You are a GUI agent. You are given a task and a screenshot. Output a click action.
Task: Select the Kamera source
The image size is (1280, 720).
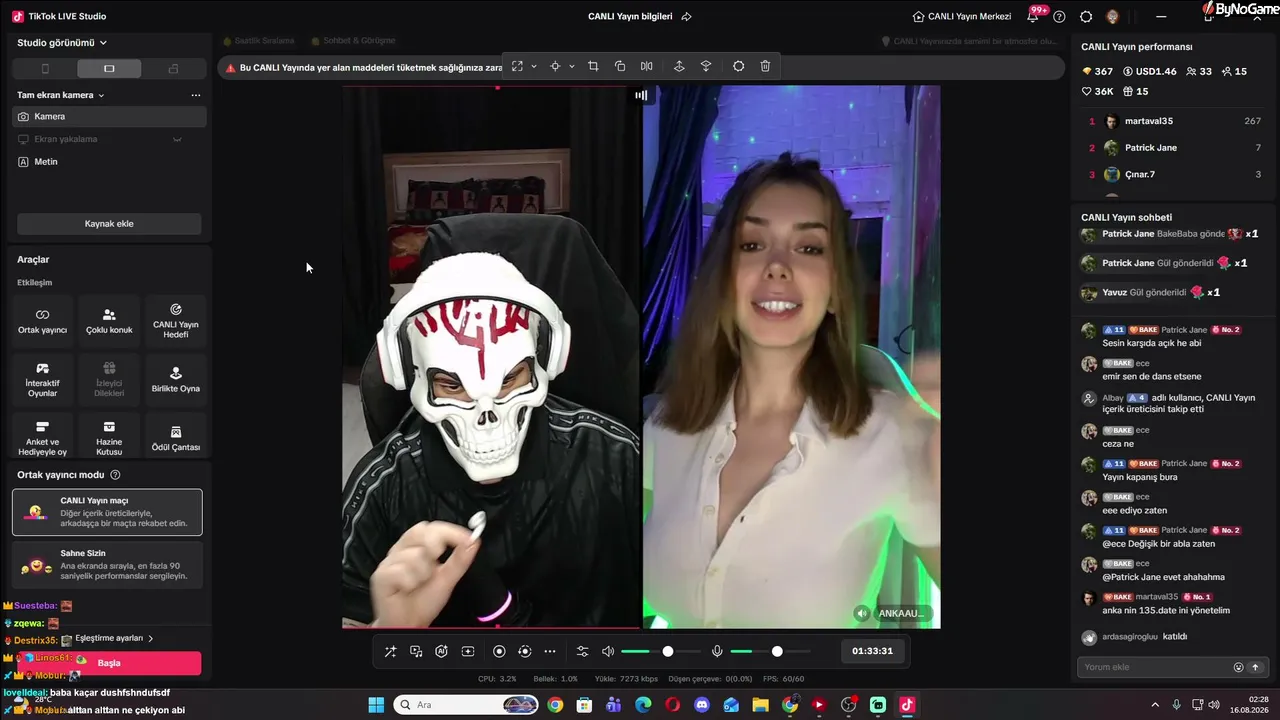[x=110, y=116]
